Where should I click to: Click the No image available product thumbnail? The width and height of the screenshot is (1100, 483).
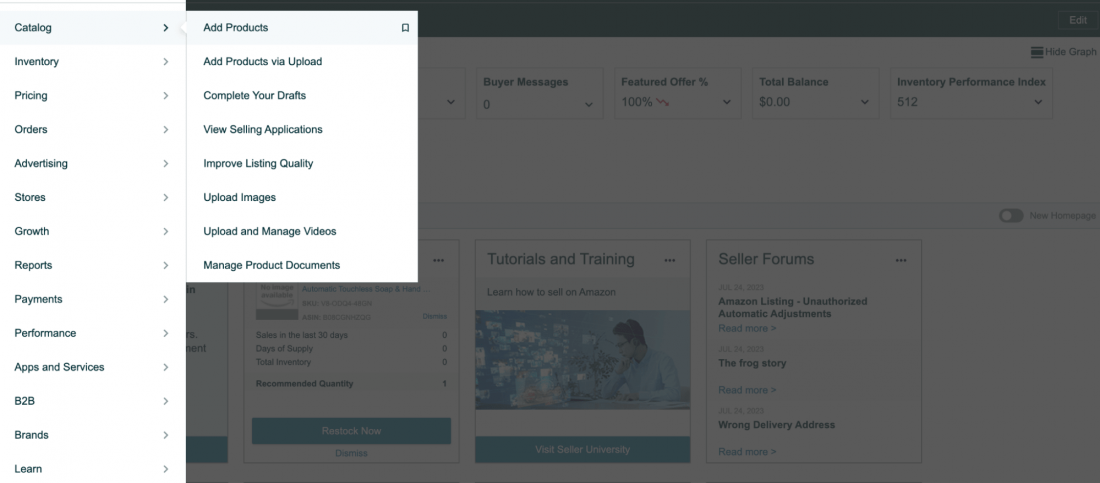click(276, 301)
